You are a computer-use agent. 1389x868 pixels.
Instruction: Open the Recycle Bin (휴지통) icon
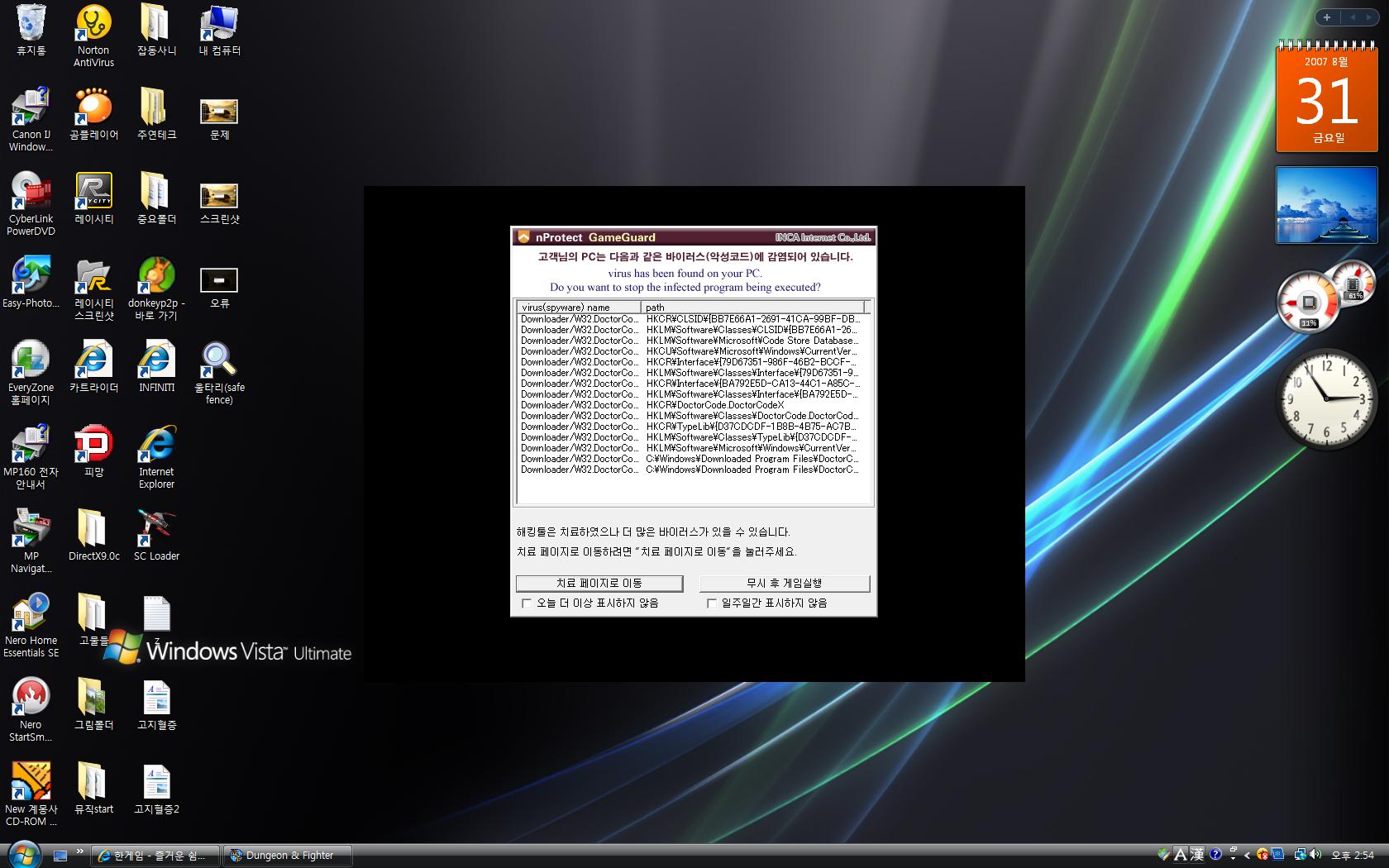coord(31,31)
